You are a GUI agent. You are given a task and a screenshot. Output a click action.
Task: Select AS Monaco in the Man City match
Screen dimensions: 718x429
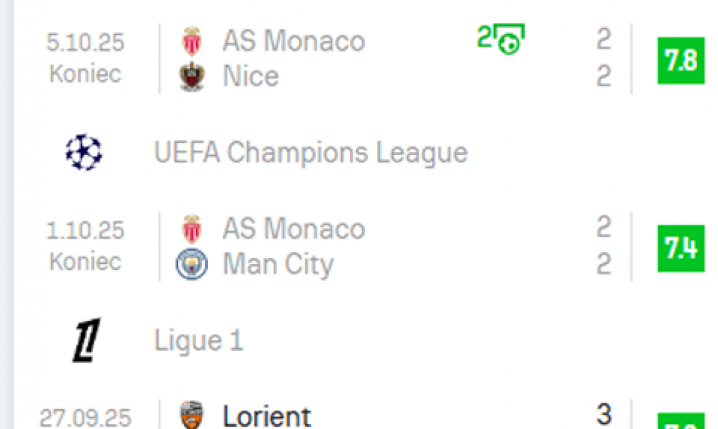pyautogui.click(x=293, y=229)
